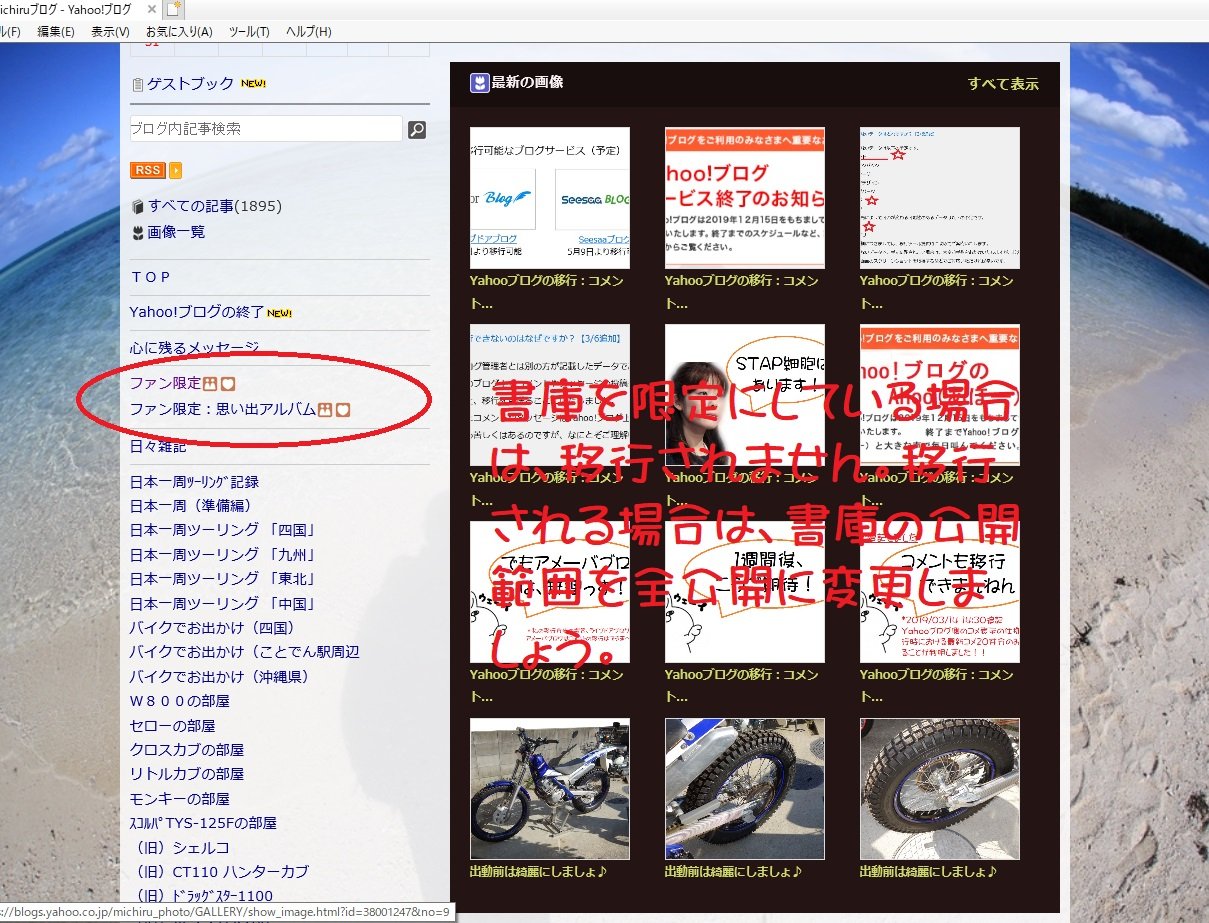Open バイクでお出かけ（四国） link
The height and width of the screenshot is (923, 1209).
pyautogui.click(x=213, y=628)
